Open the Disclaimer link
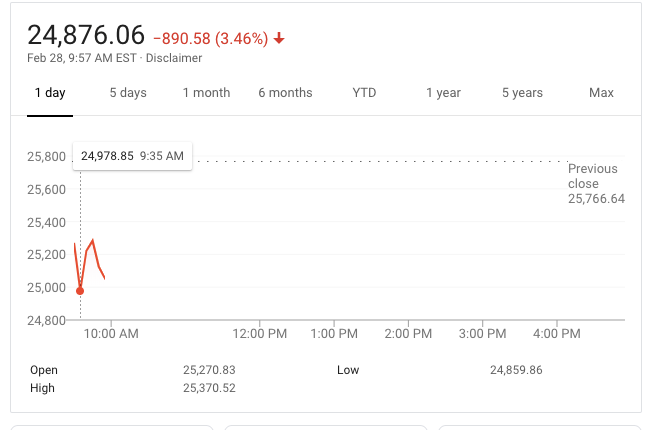Viewport: 649px width, 430px height. click(x=174, y=58)
